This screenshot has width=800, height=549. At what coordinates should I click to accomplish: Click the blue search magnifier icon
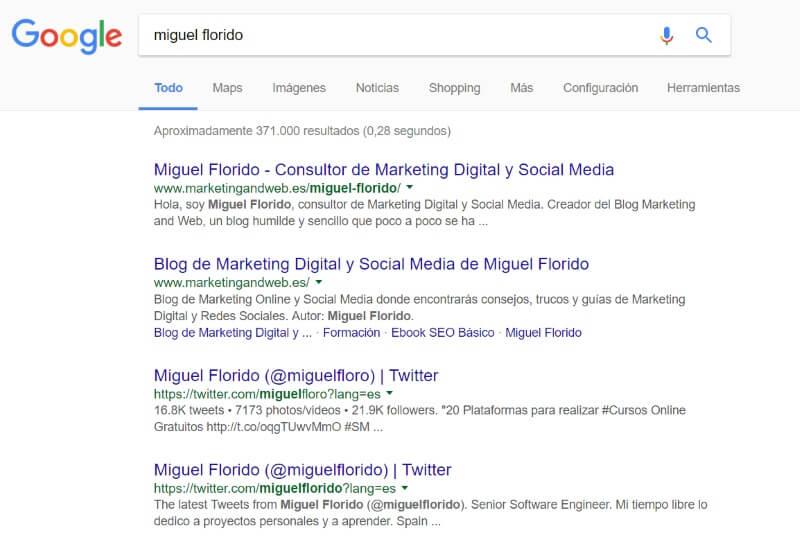point(704,35)
